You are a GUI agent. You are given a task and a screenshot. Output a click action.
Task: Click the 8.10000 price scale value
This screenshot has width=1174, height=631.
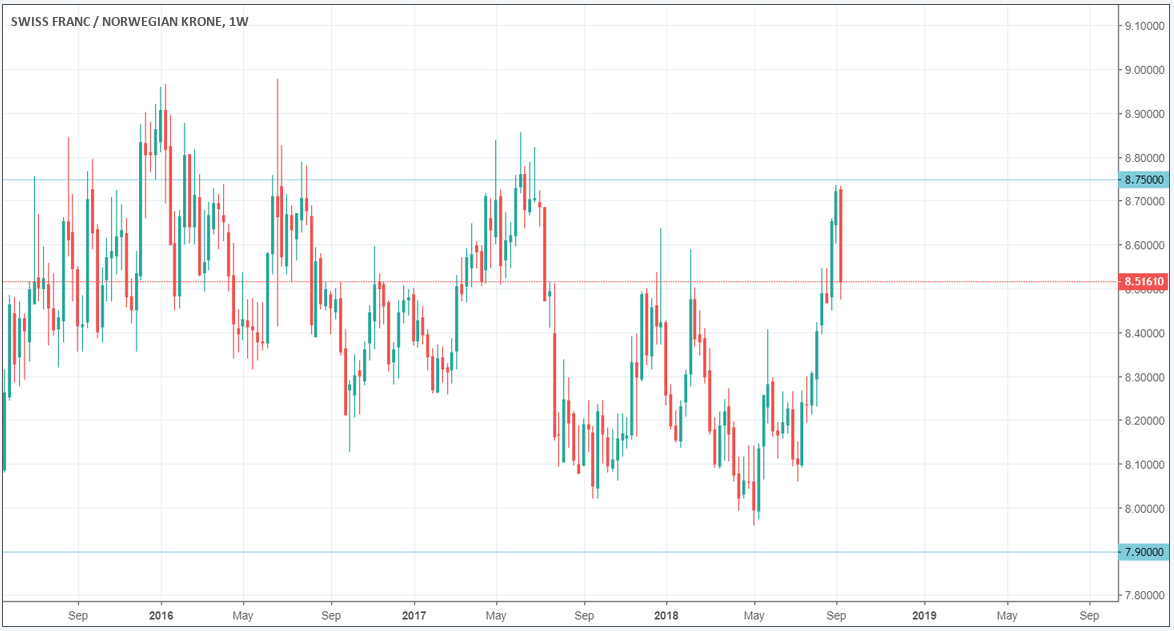(1145, 465)
